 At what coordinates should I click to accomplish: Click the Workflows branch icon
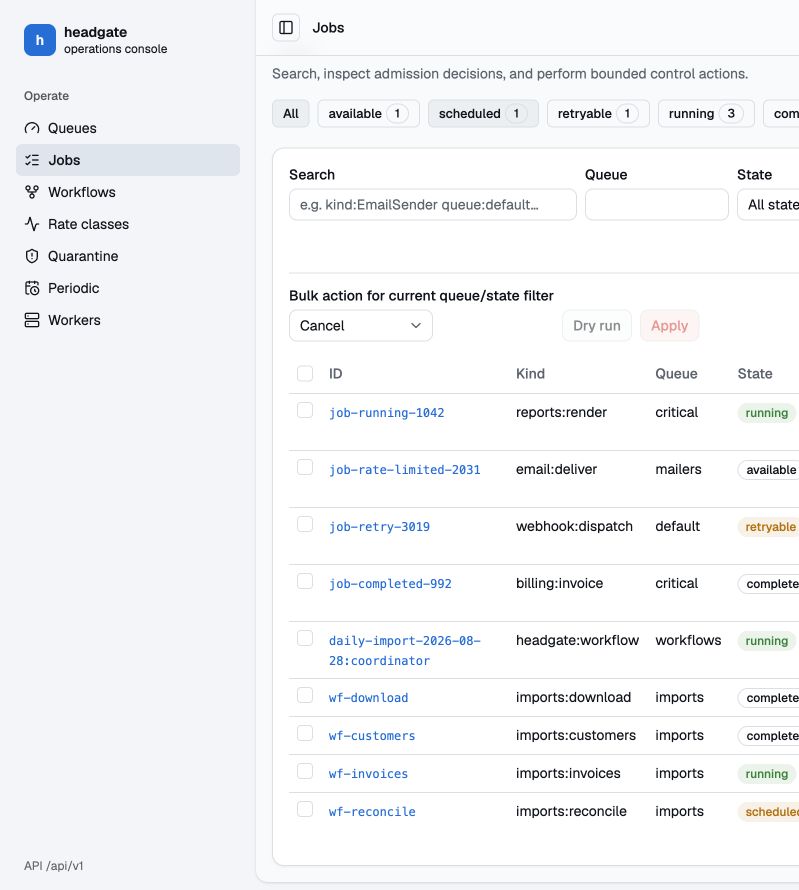pos(32,192)
